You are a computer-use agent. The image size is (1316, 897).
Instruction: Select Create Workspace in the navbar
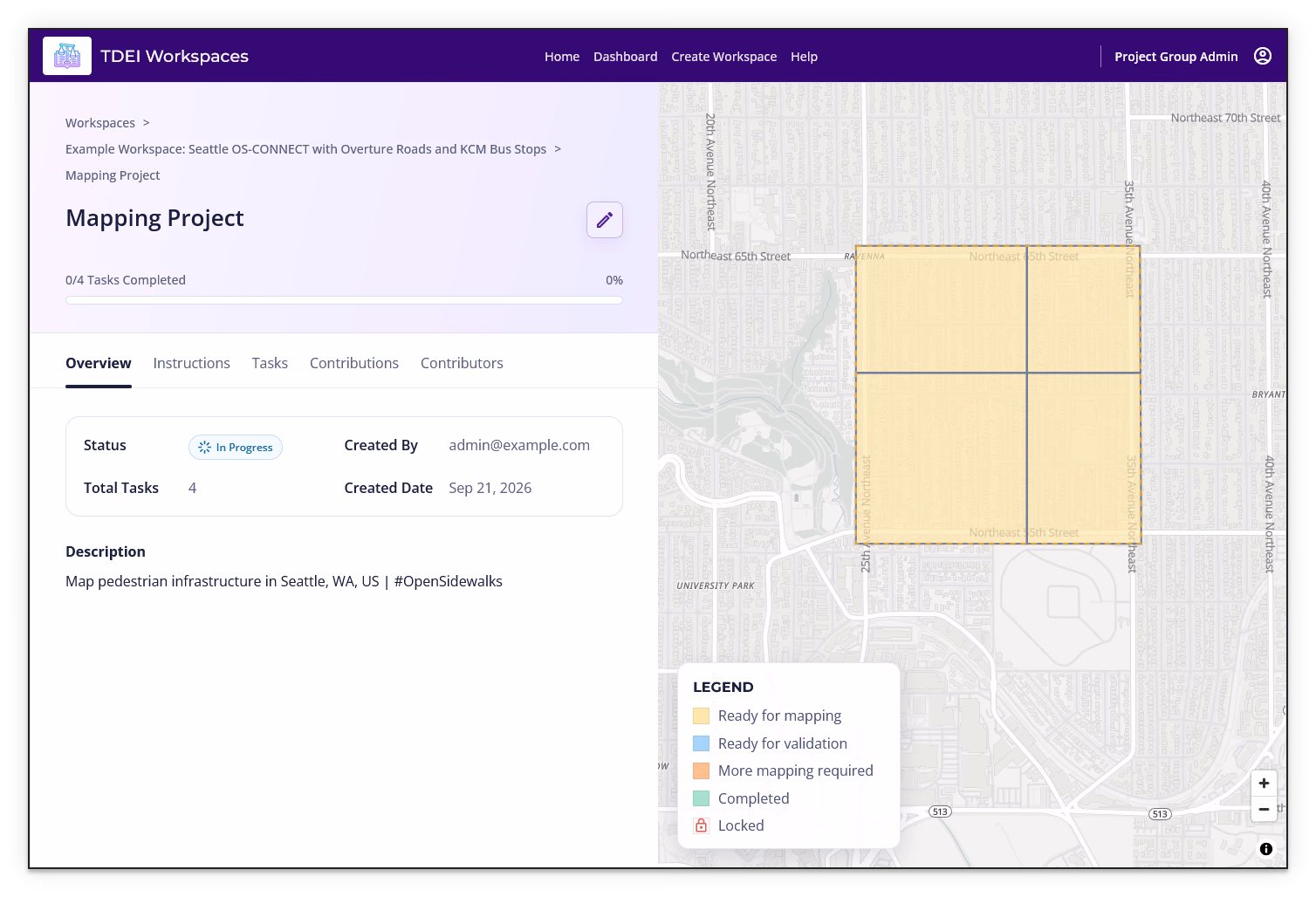coord(724,57)
